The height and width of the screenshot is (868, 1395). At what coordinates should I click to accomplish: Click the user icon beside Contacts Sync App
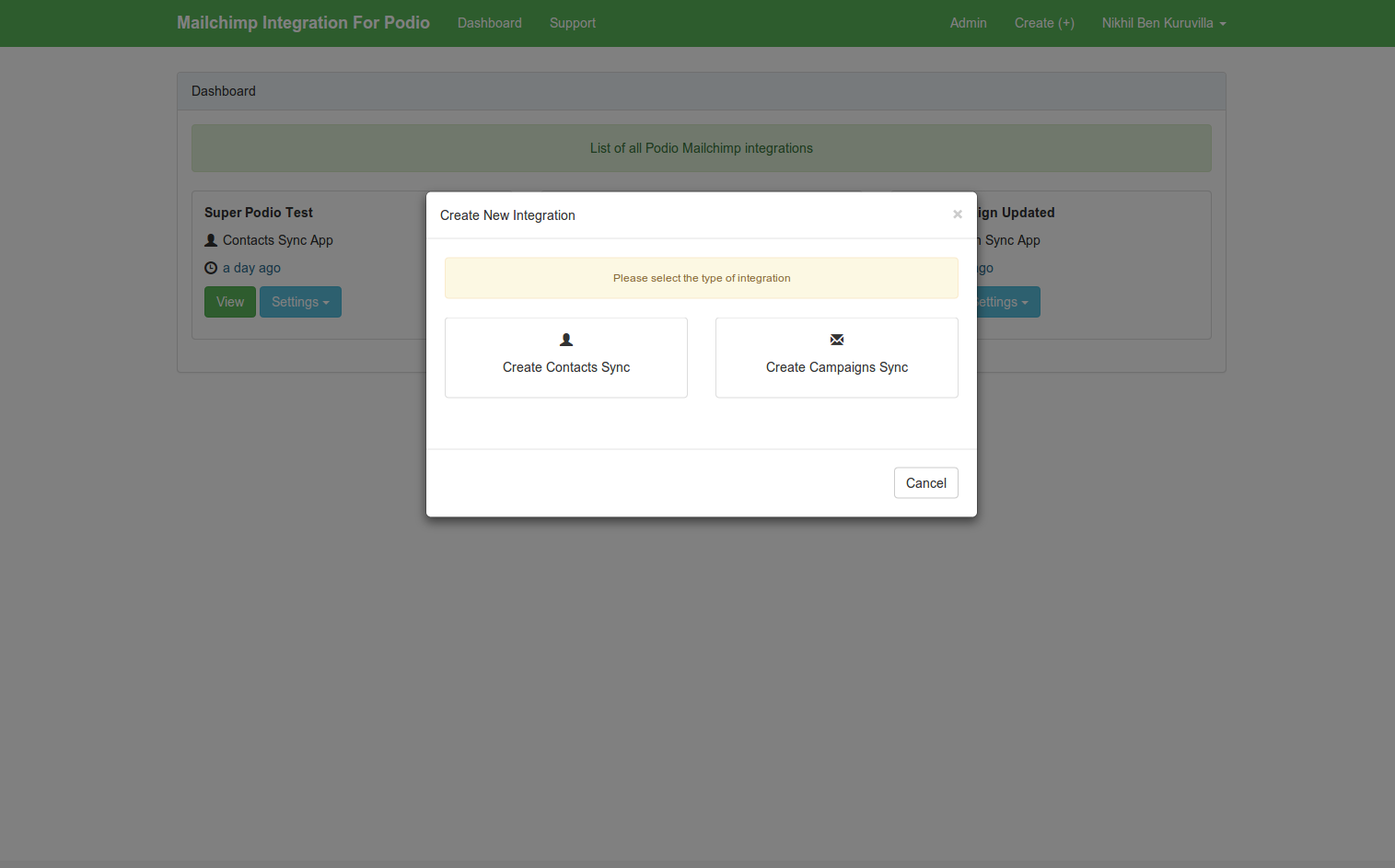pos(211,240)
